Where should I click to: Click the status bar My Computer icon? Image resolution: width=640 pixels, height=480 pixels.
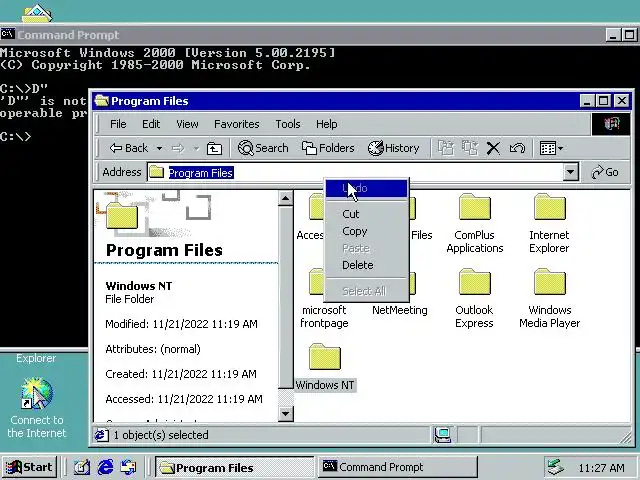(x=443, y=435)
